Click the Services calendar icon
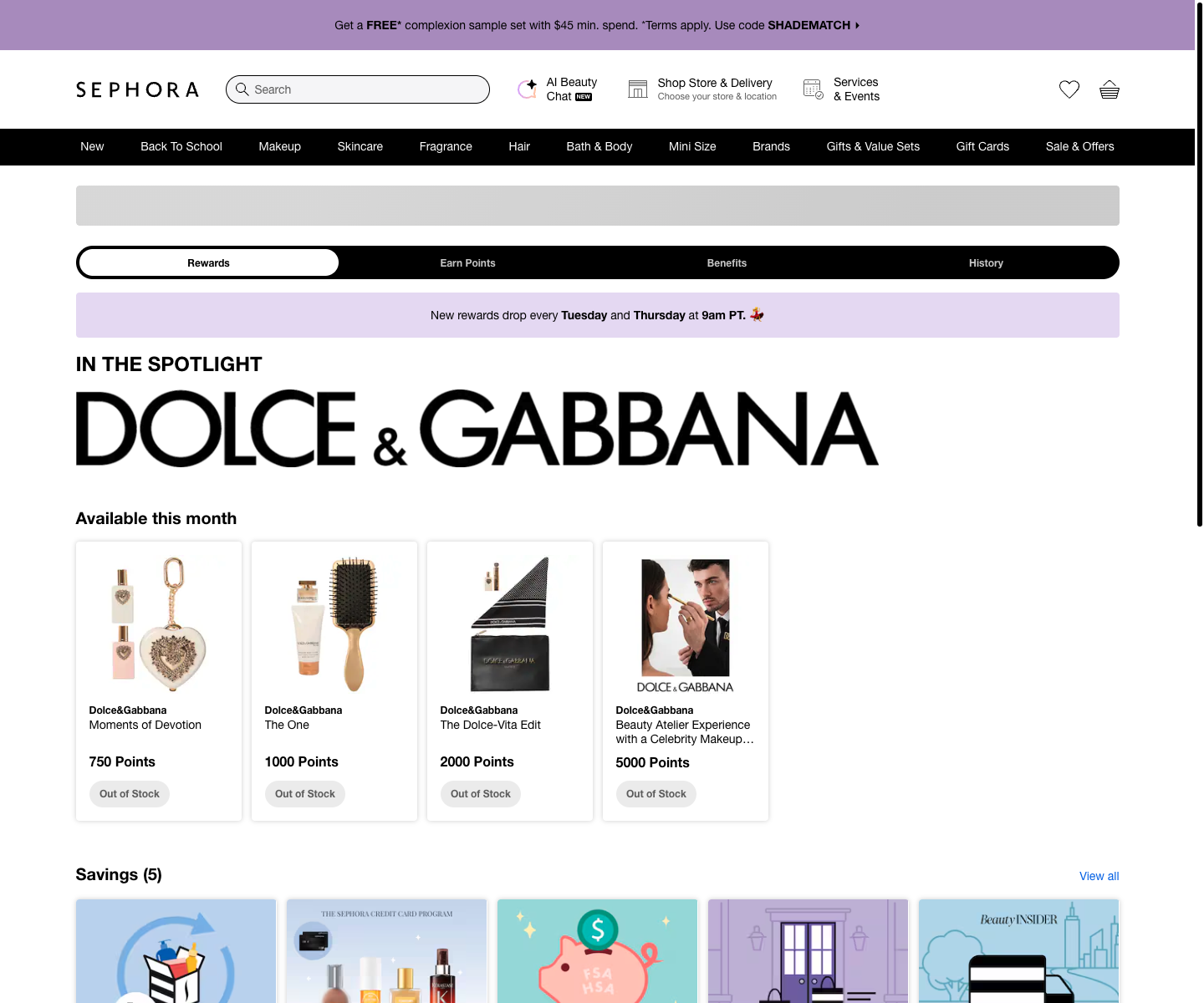Viewport: 1204px width, 1003px height. (814, 89)
